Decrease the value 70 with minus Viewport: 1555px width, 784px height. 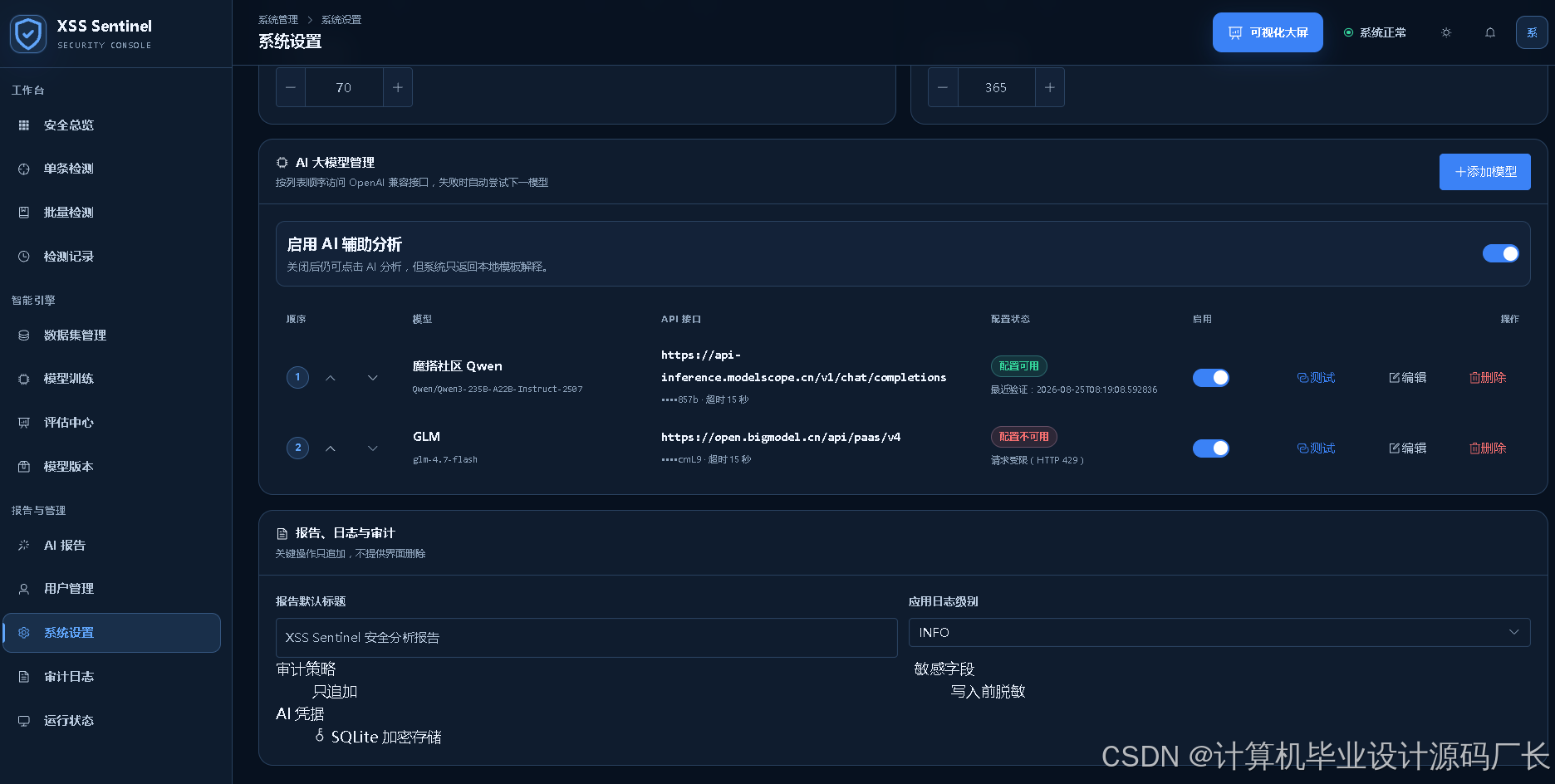(291, 87)
